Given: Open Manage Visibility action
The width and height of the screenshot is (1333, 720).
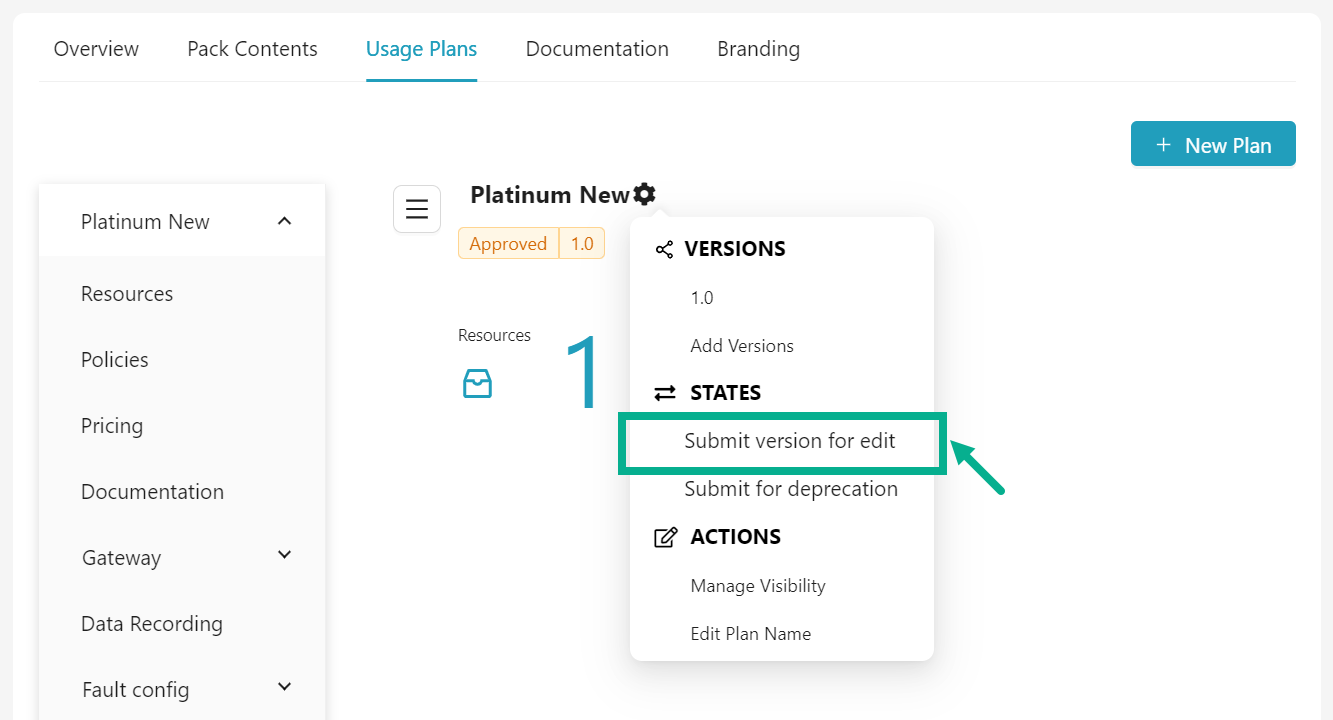Looking at the screenshot, I should click(x=757, y=586).
